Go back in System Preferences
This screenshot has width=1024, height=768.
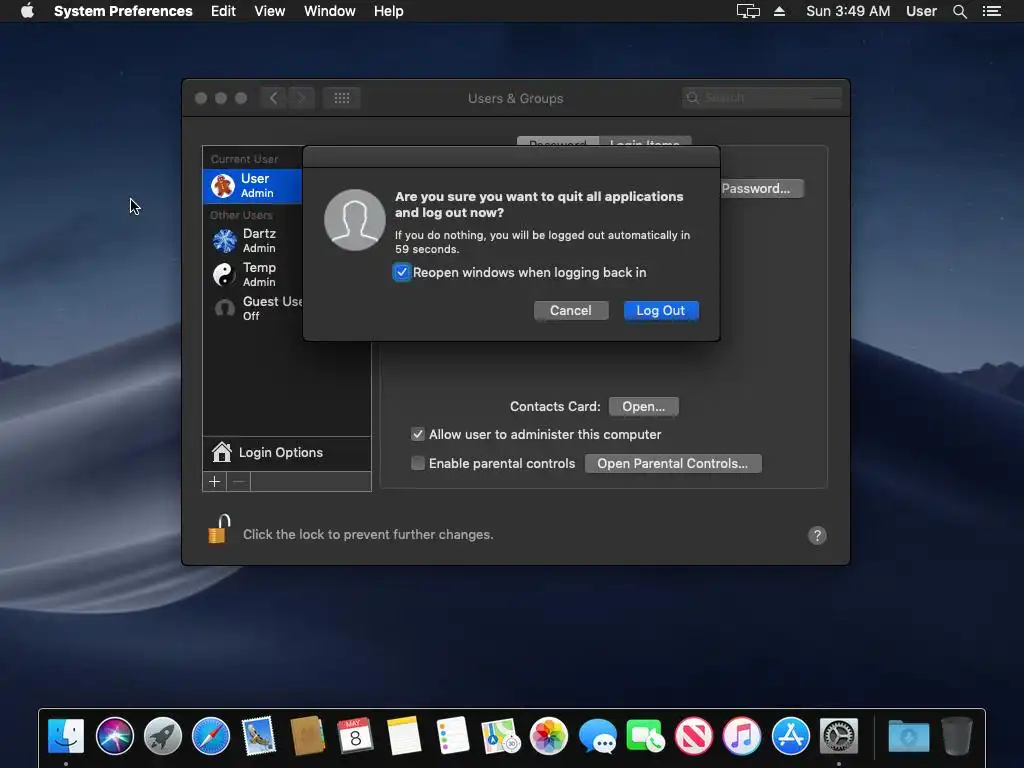(274, 98)
